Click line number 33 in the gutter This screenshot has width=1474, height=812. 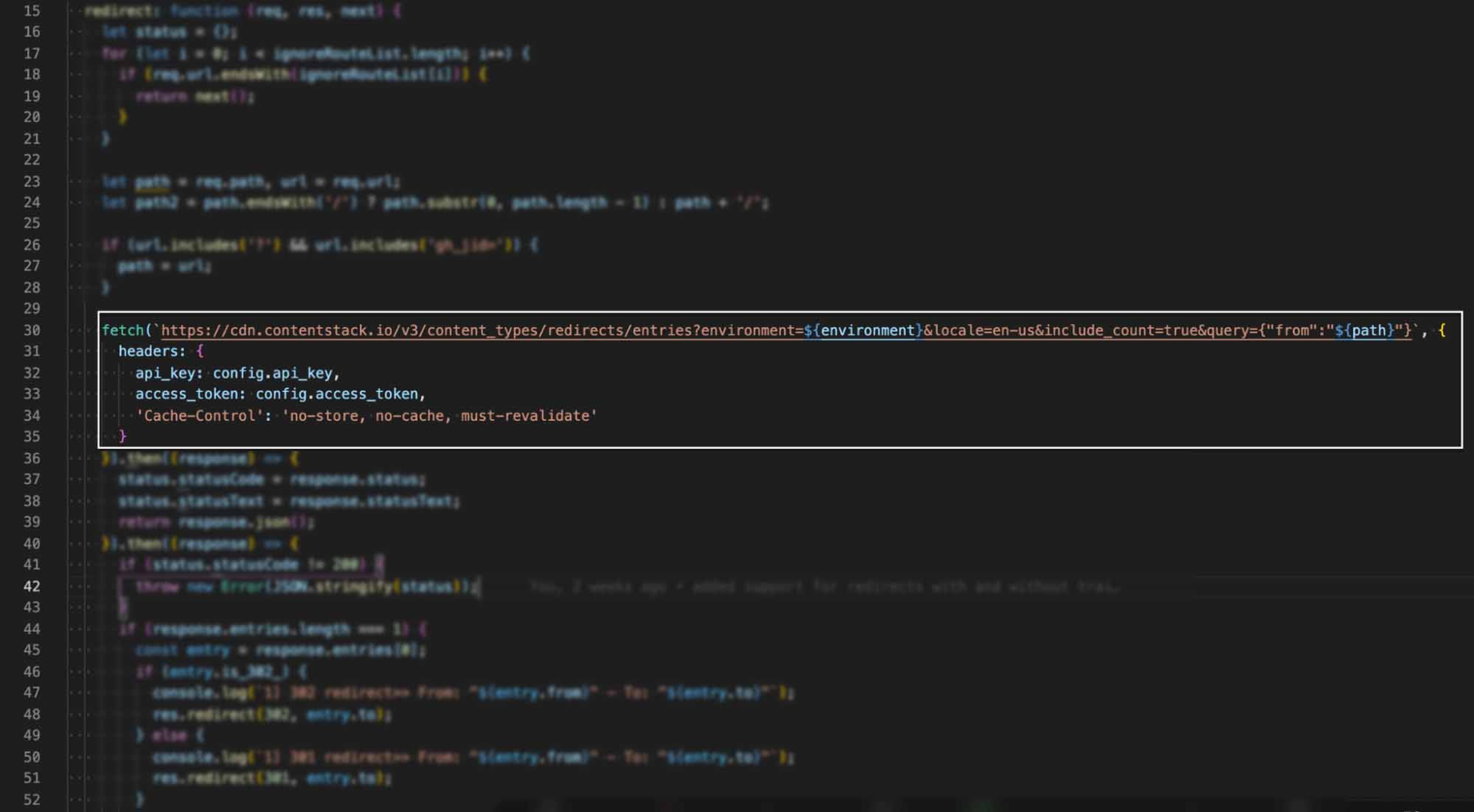coord(32,394)
